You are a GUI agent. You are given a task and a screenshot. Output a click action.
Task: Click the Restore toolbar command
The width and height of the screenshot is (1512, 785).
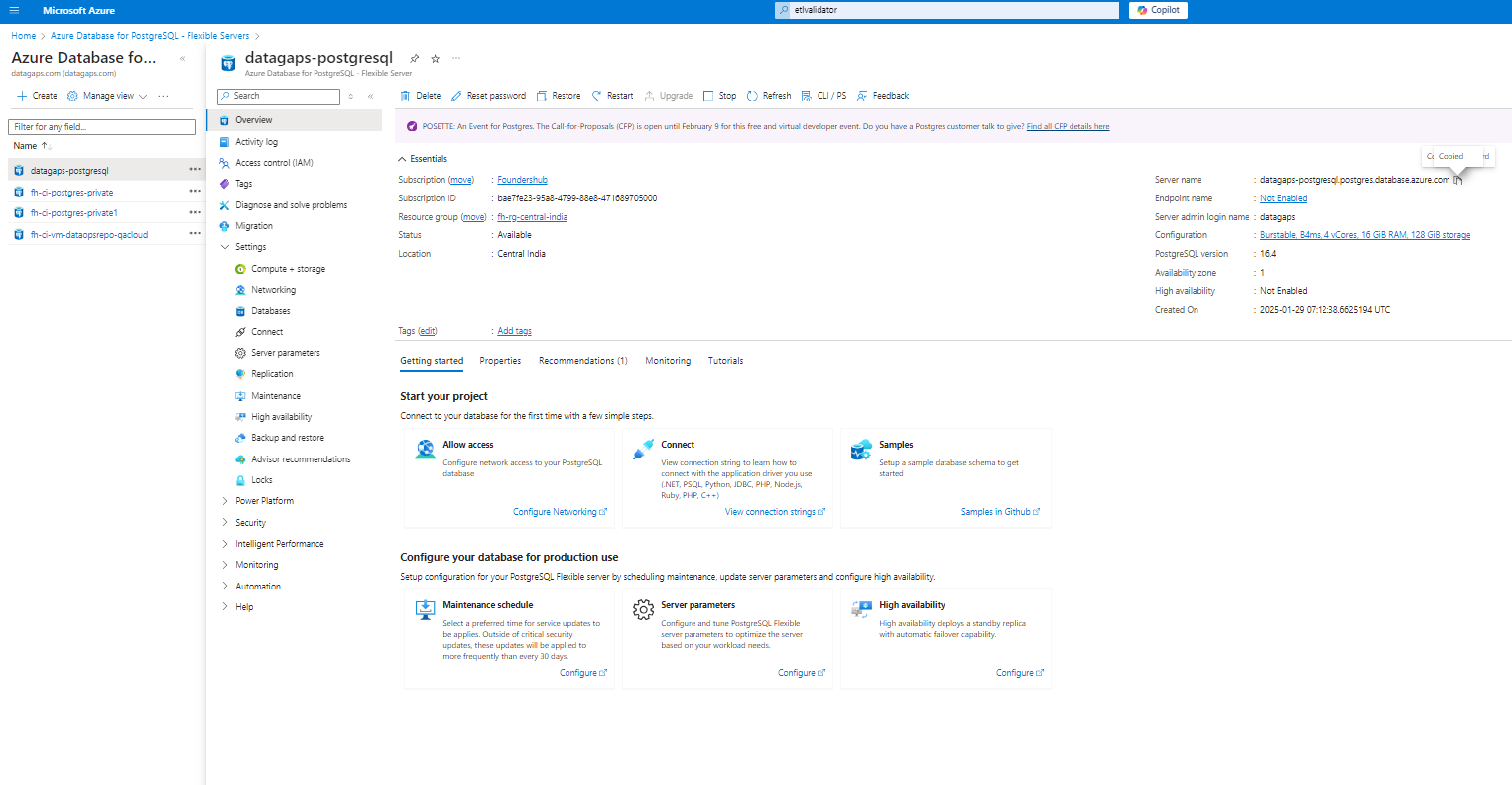coord(559,96)
